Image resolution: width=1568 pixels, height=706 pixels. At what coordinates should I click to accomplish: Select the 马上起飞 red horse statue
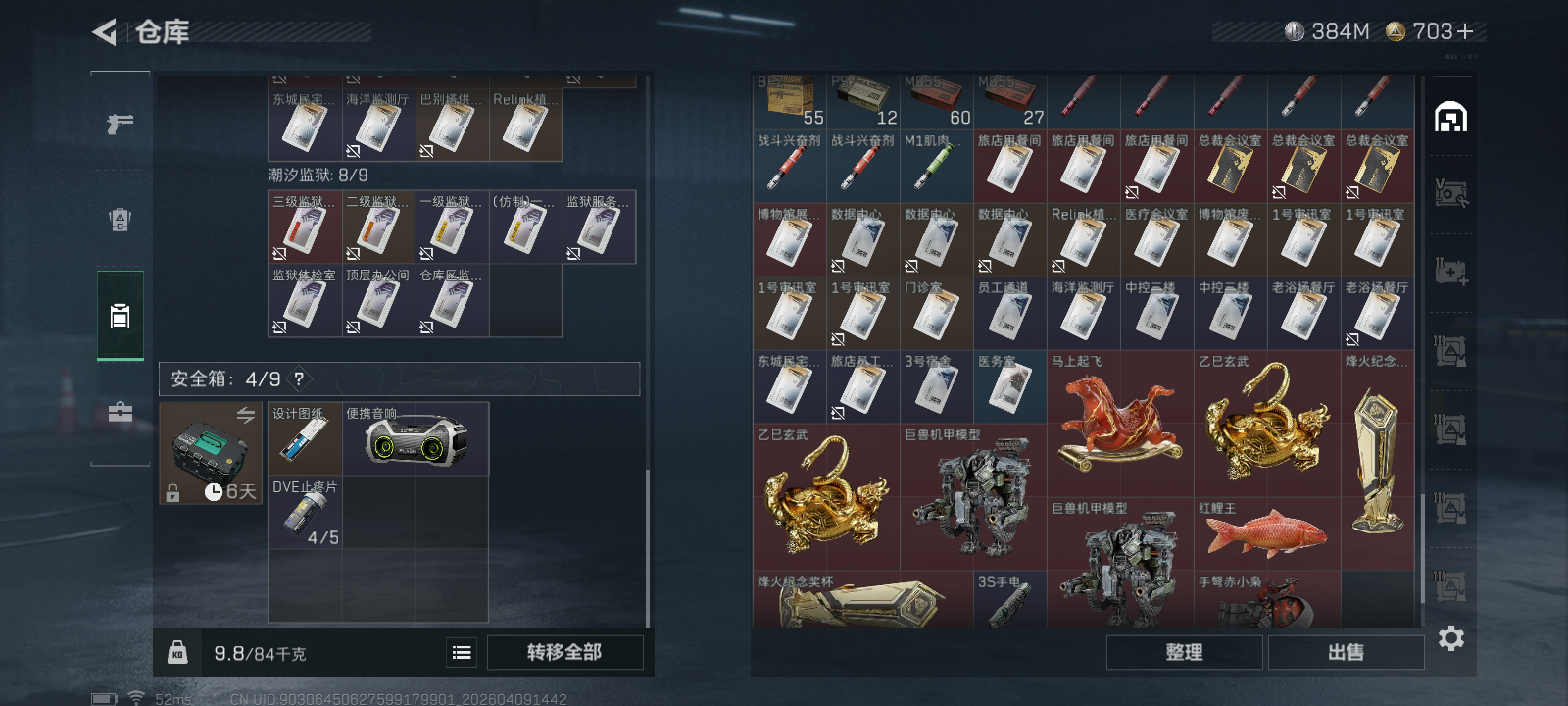point(1120,424)
